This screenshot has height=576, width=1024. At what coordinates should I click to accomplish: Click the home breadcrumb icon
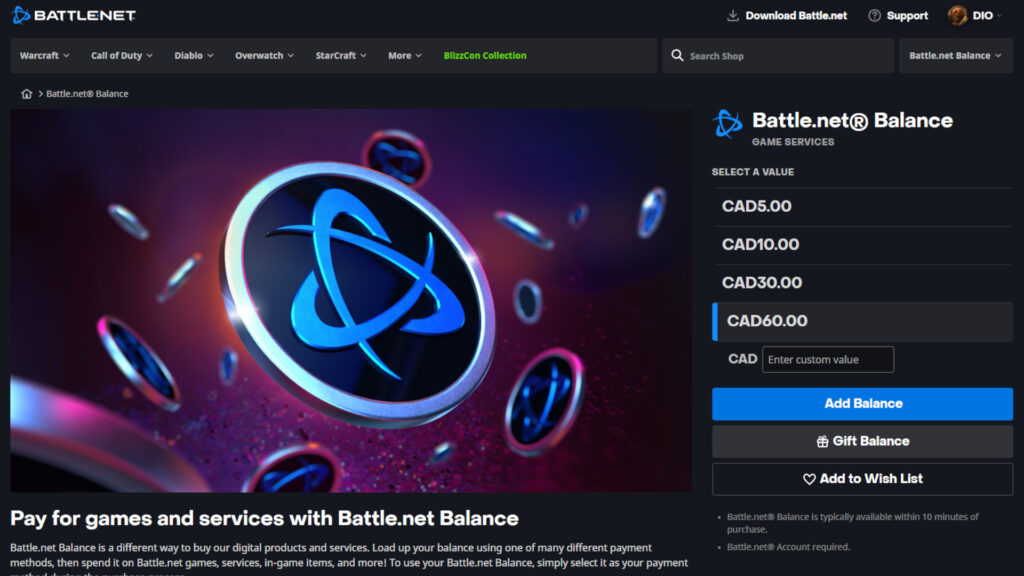(x=27, y=93)
